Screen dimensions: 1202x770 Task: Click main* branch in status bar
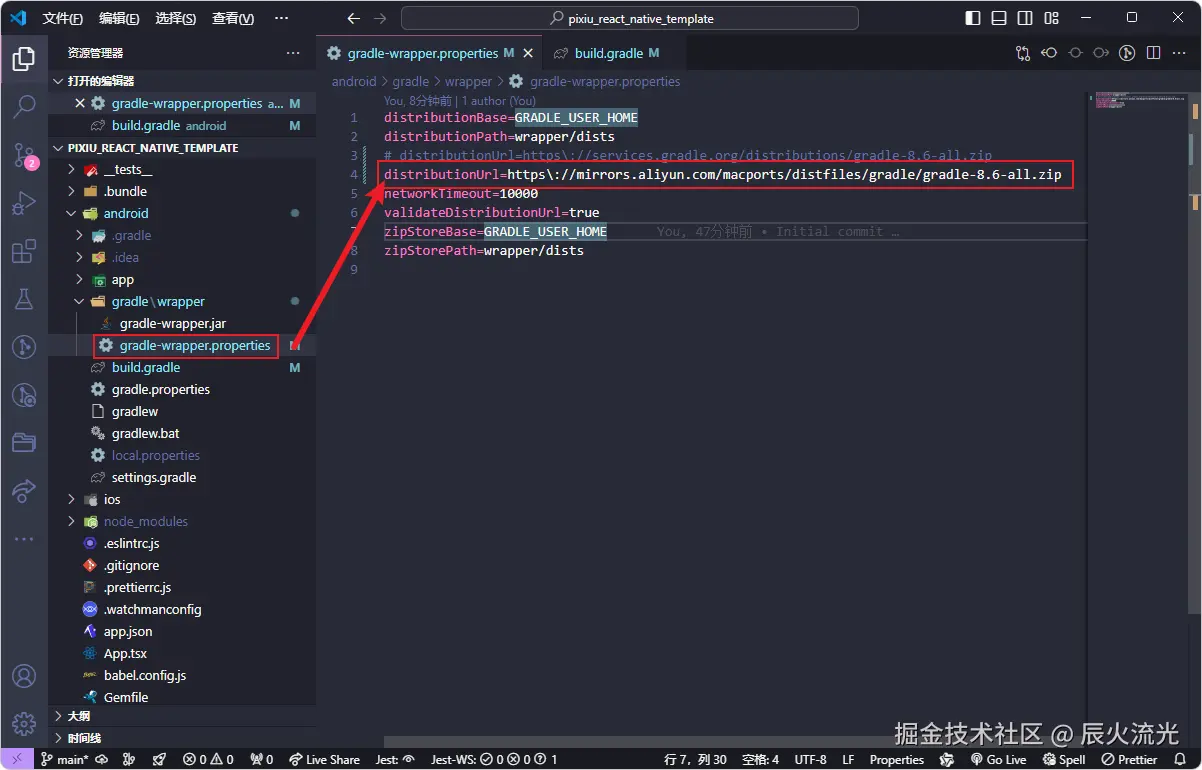65,760
